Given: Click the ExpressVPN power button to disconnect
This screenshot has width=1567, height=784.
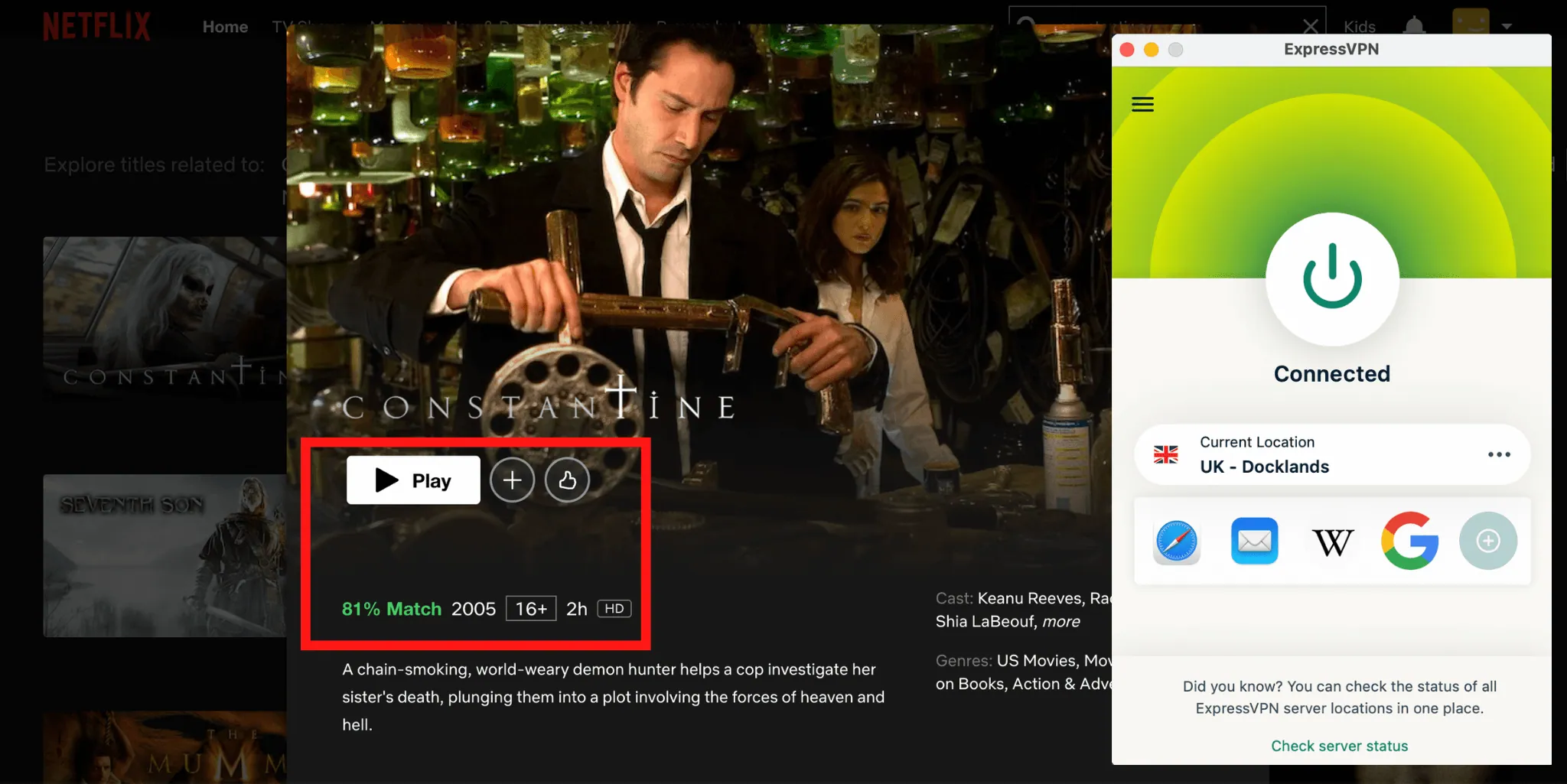Looking at the screenshot, I should point(1332,279).
